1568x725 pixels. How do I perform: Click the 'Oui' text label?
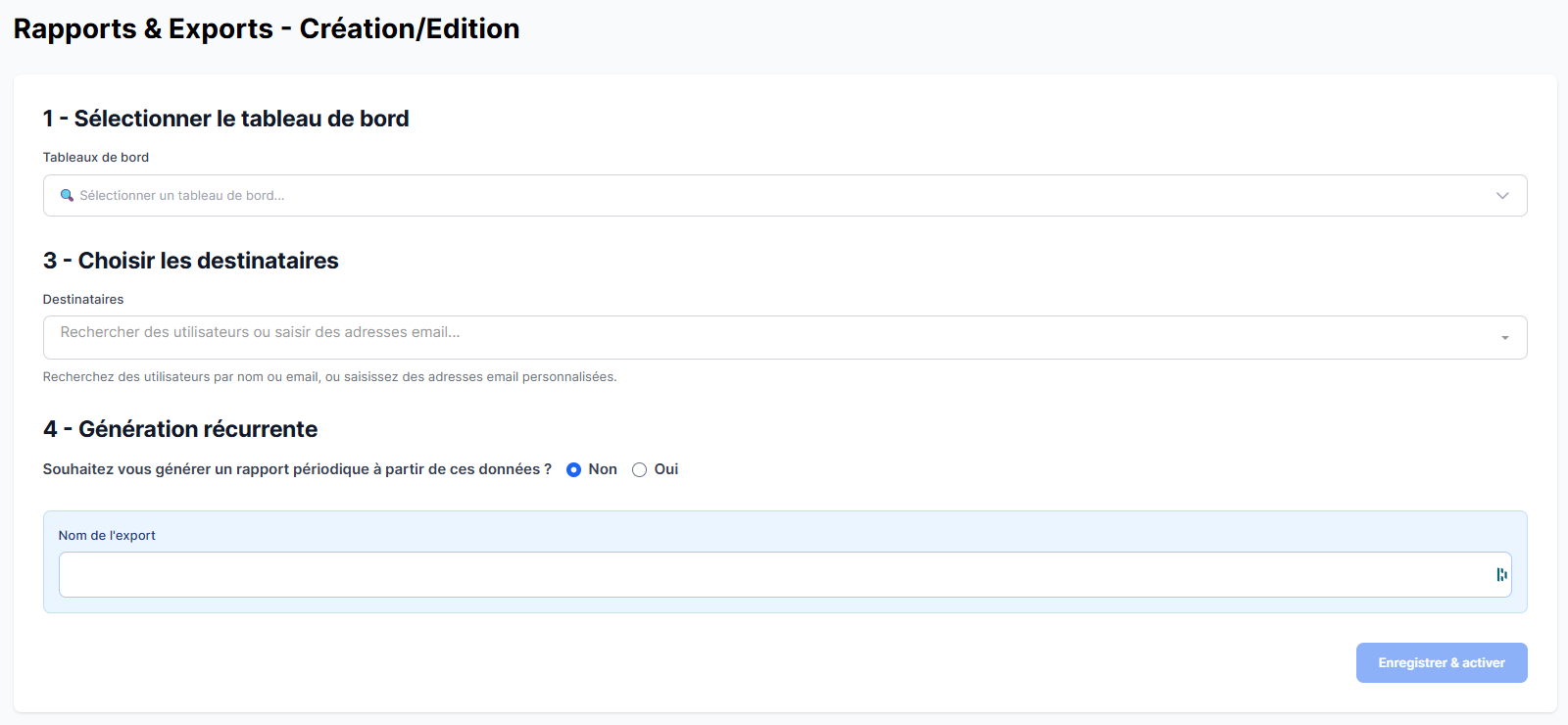(x=666, y=469)
